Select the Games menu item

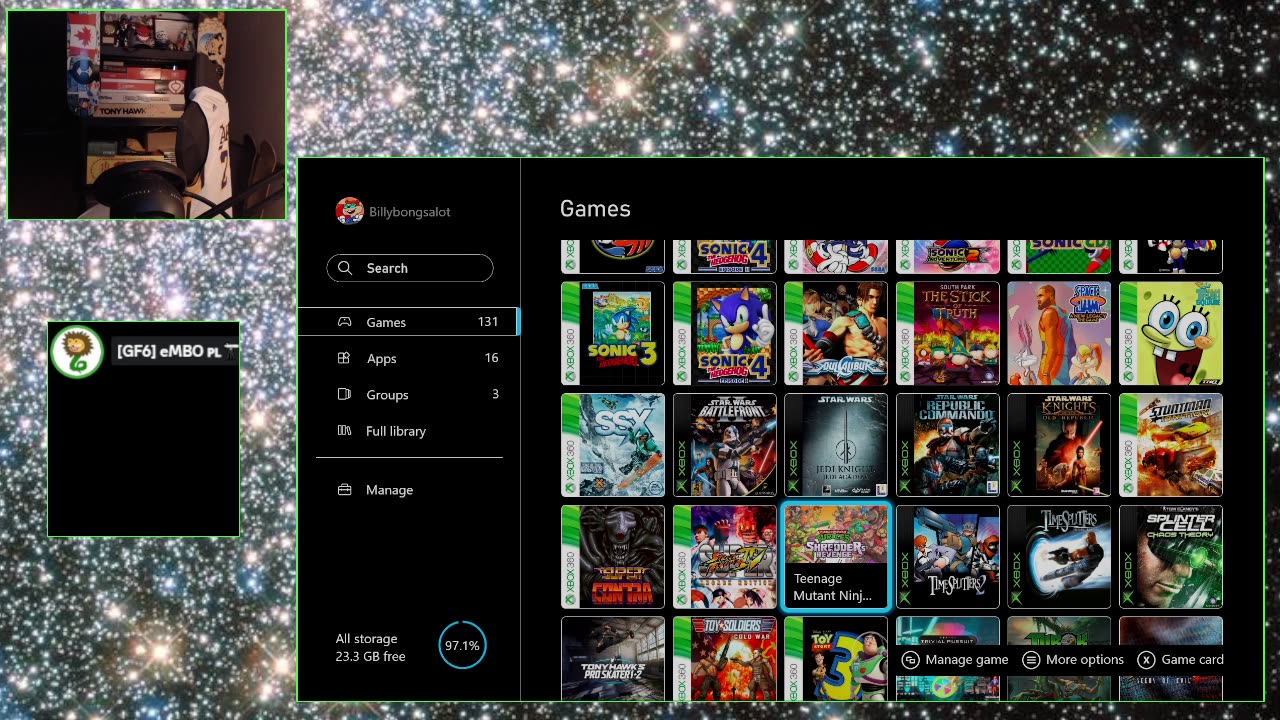(408, 322)
